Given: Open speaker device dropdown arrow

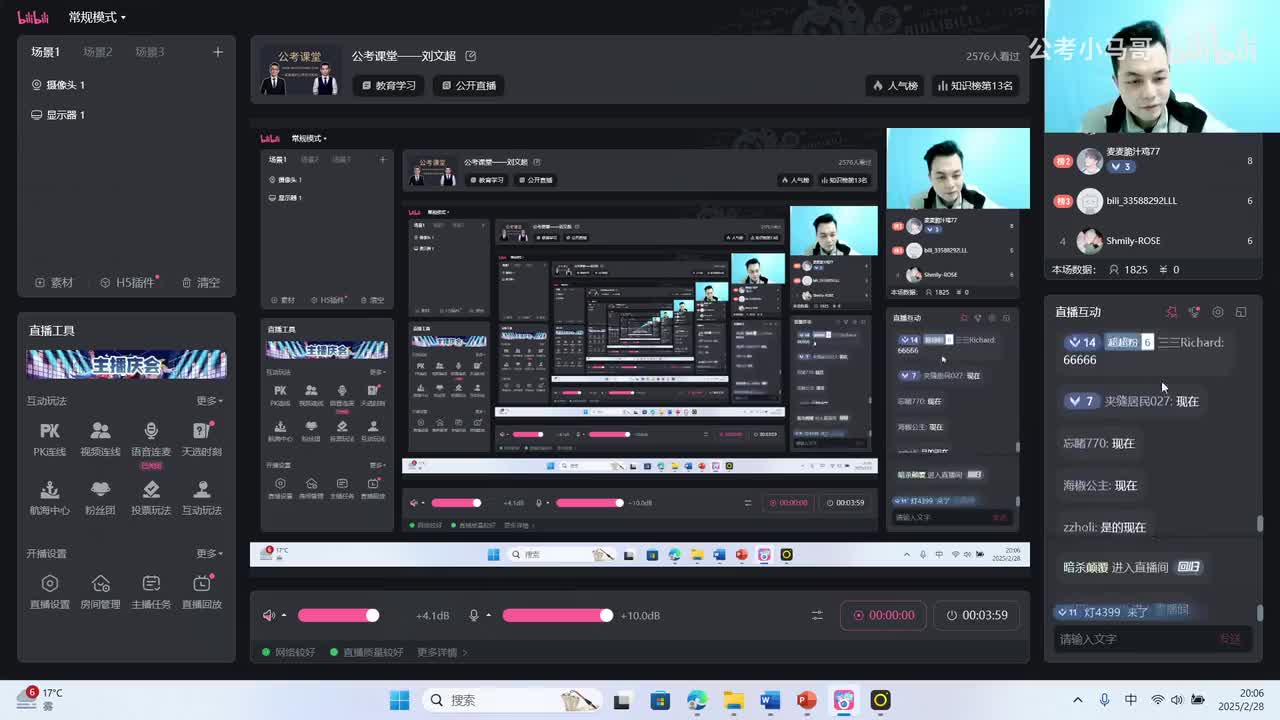Looking at the screenshot, I should pyautogui.click(x=284, y=615).
